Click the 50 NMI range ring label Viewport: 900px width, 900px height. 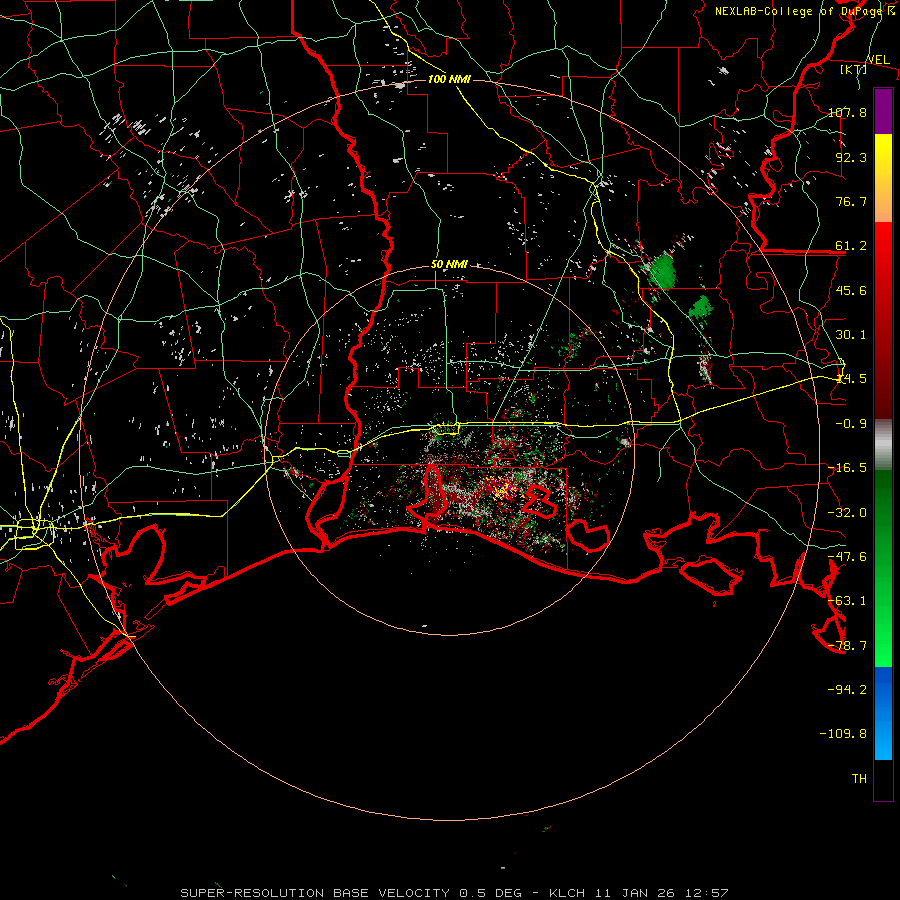pos(449,265)
